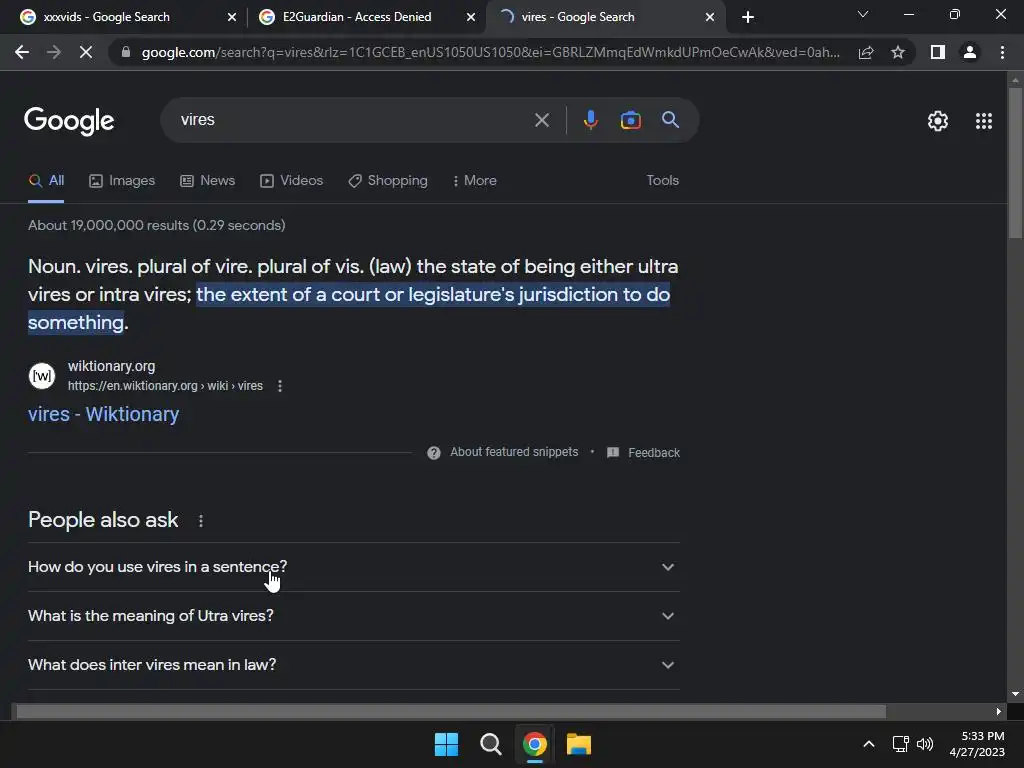
Task: Open People also ask options menu
Action: coord(201,520)
